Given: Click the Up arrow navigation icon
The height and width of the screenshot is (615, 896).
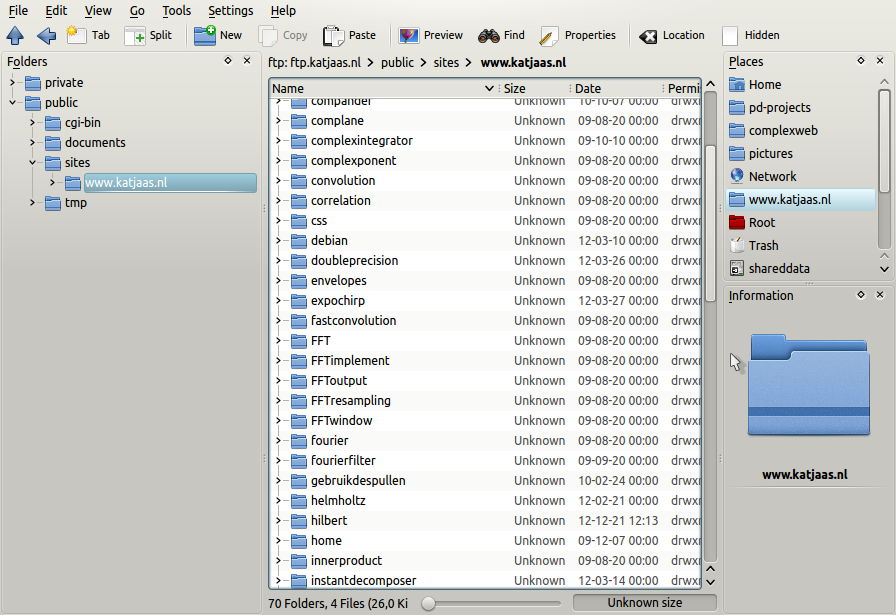Looking at the screenshot, I should (x=15, y=36).
